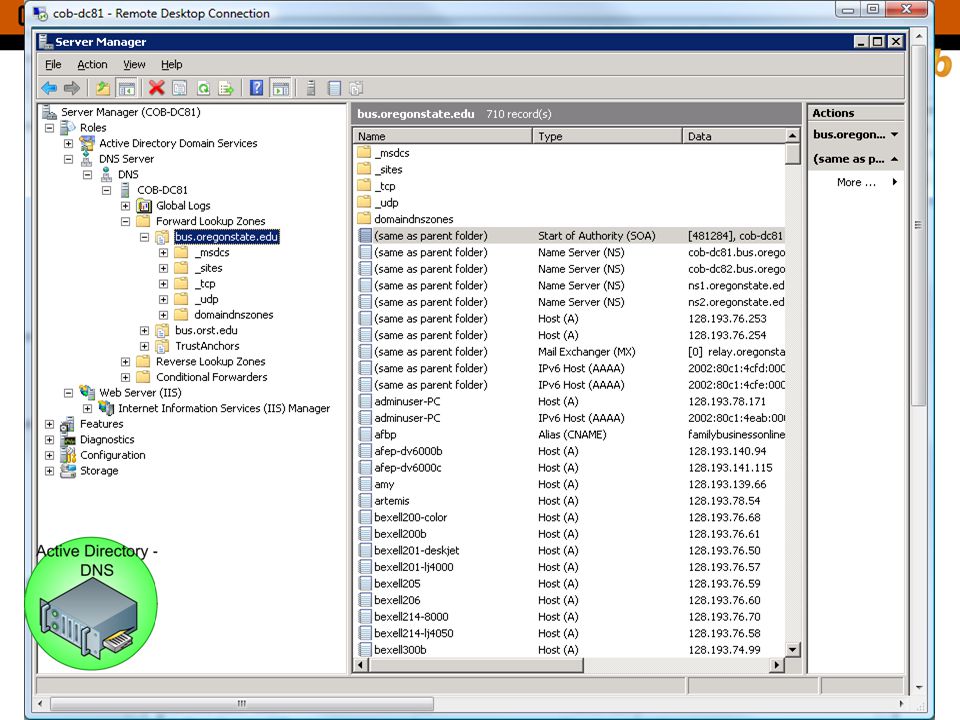Collapse the Forward Lookup Zones node

(x=126, y=221)
